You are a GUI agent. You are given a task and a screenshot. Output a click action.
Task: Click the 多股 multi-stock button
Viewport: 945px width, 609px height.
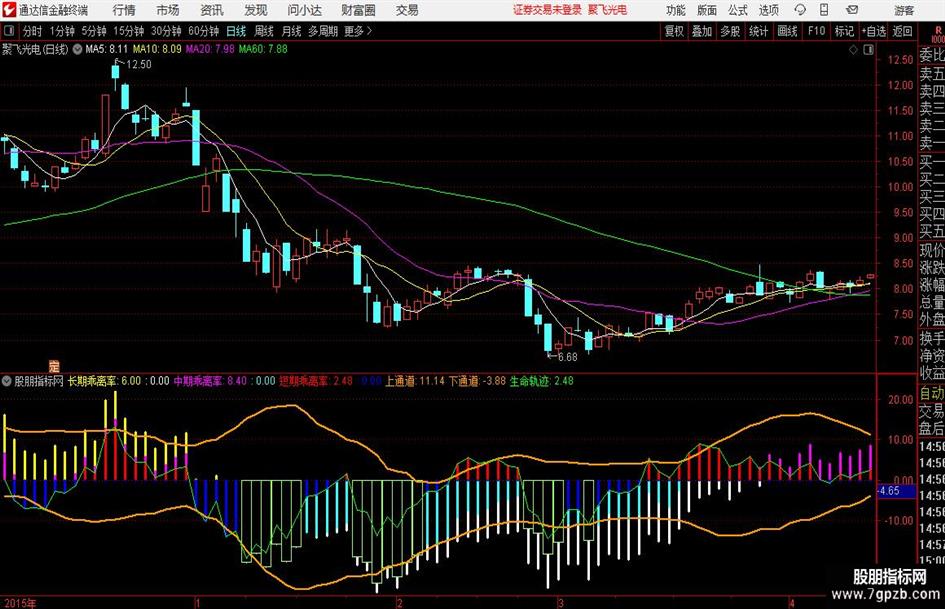730,31
